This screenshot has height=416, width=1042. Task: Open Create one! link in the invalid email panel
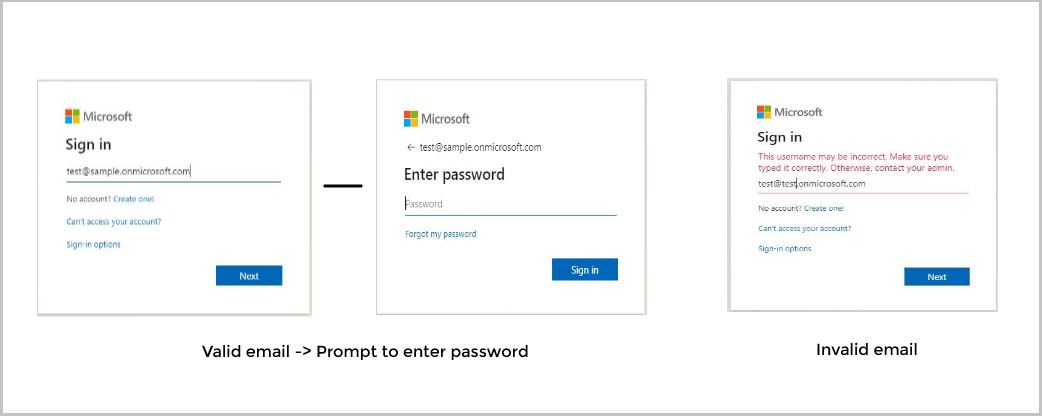[x=824, y=208]
